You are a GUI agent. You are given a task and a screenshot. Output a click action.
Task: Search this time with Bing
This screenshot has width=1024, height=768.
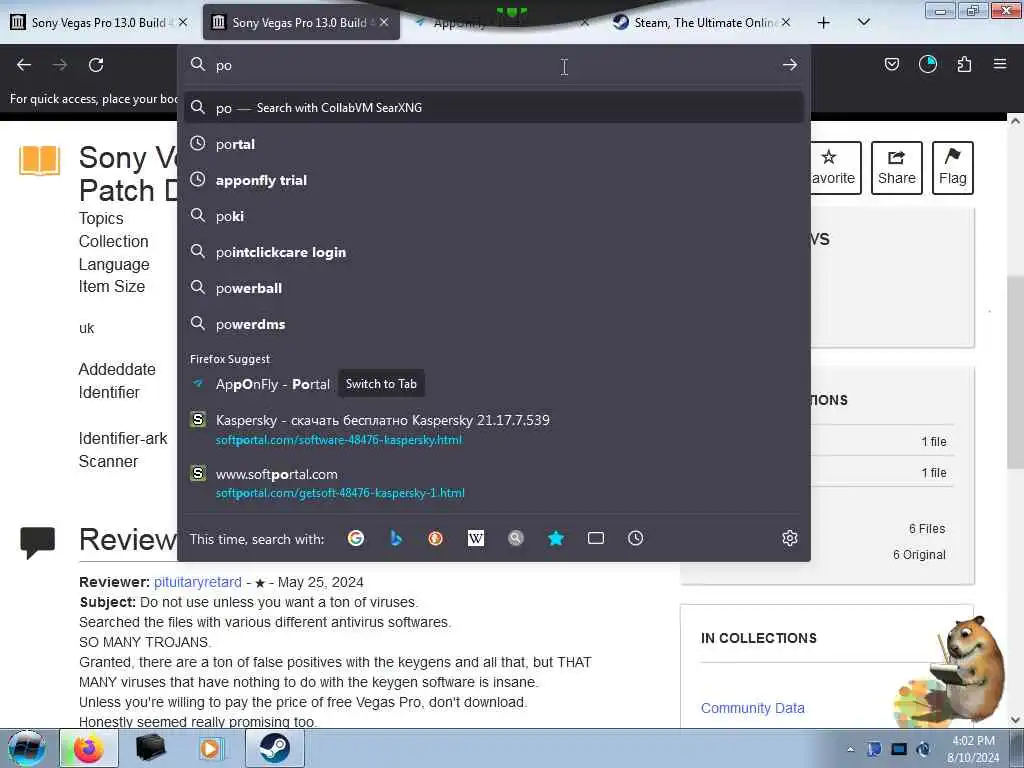pyautogui.click(x=396, y=538)
